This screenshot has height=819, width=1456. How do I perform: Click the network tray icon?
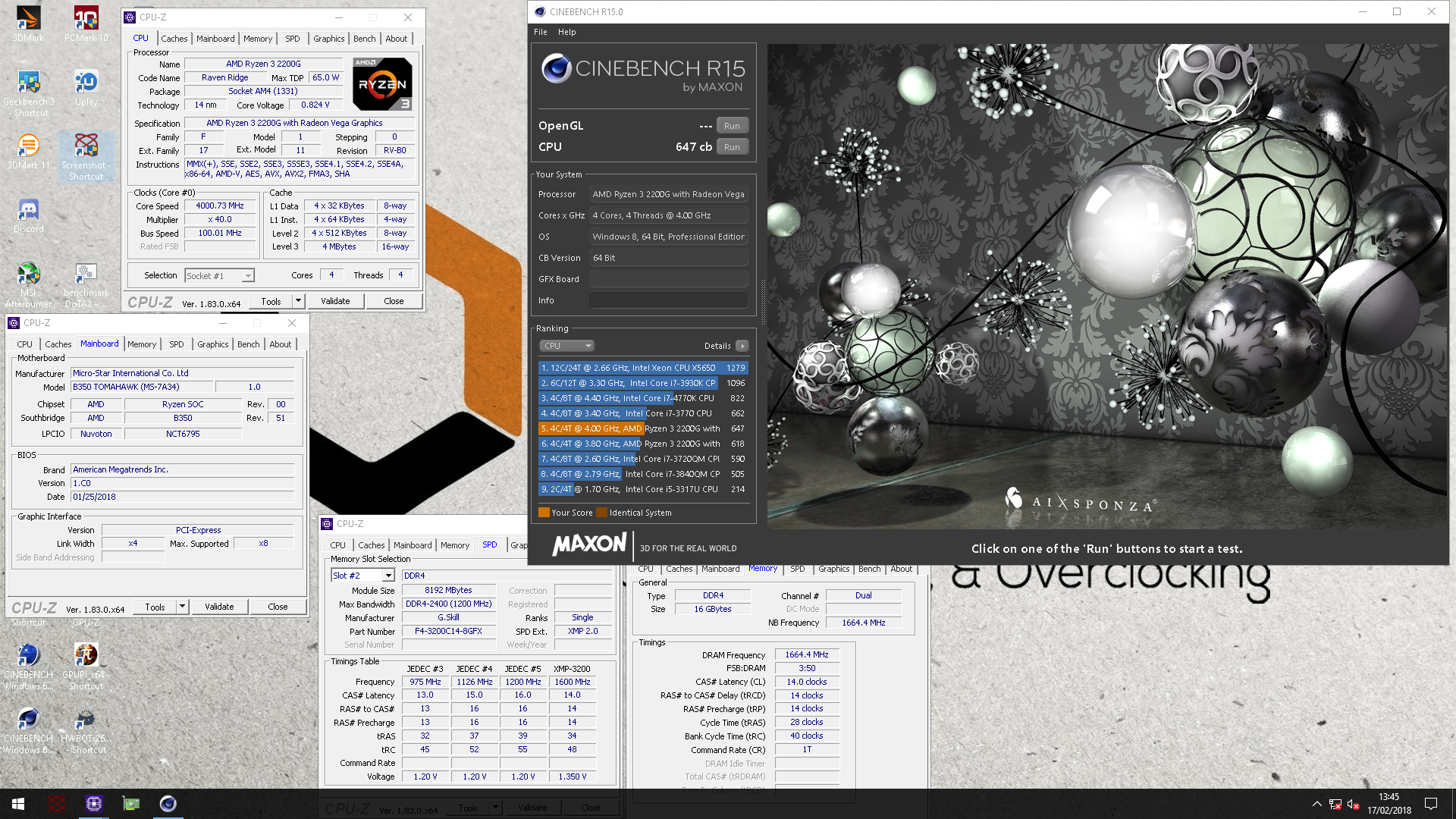coord(1335,804)
